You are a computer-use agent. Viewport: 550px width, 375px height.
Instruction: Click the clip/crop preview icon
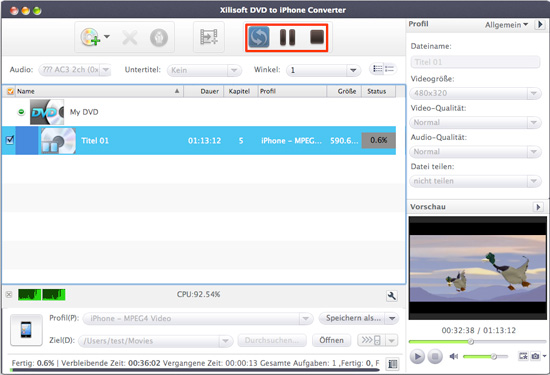pyautogui.click(x=523, y=356)
